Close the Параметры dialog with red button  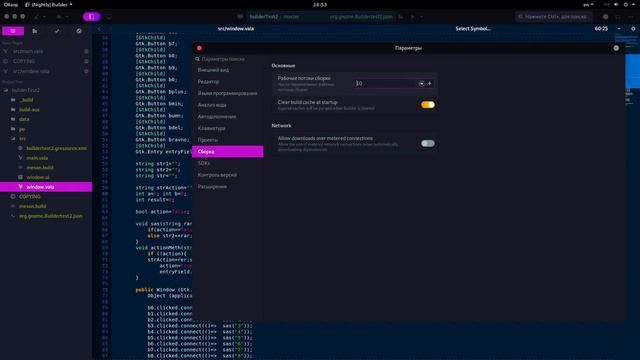coord(199,48)
